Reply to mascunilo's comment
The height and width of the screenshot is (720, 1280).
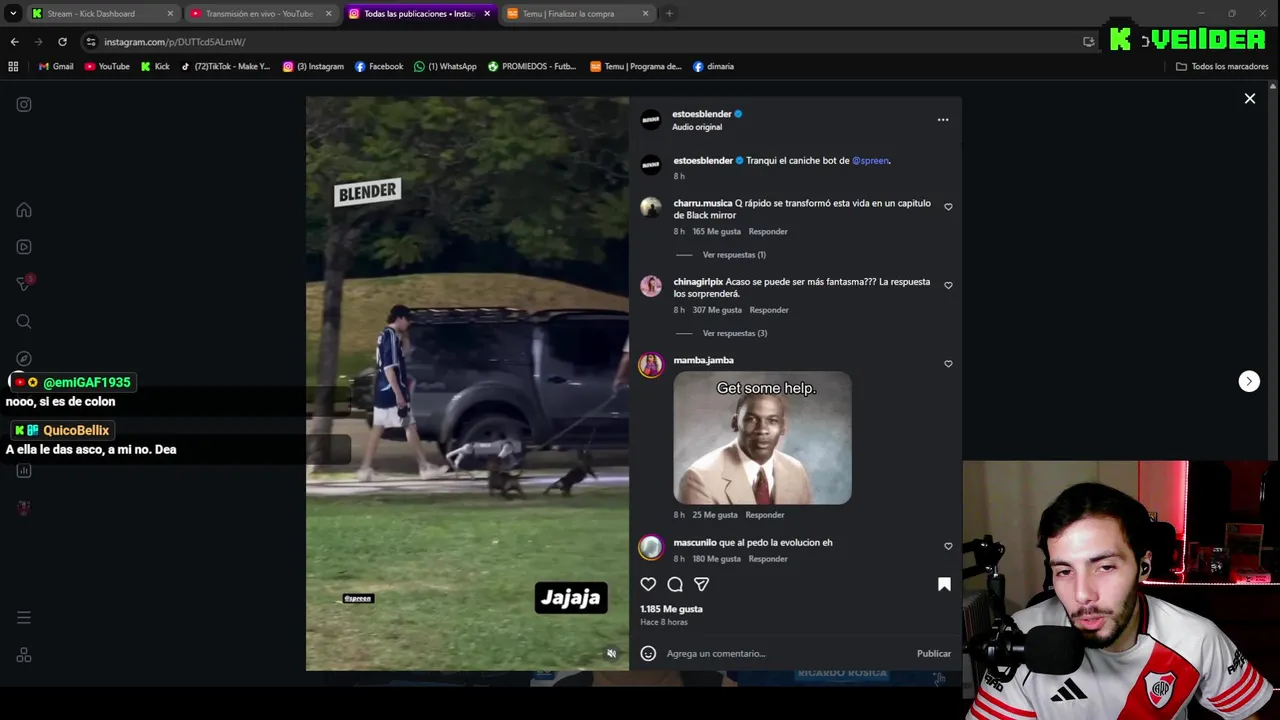768,559
